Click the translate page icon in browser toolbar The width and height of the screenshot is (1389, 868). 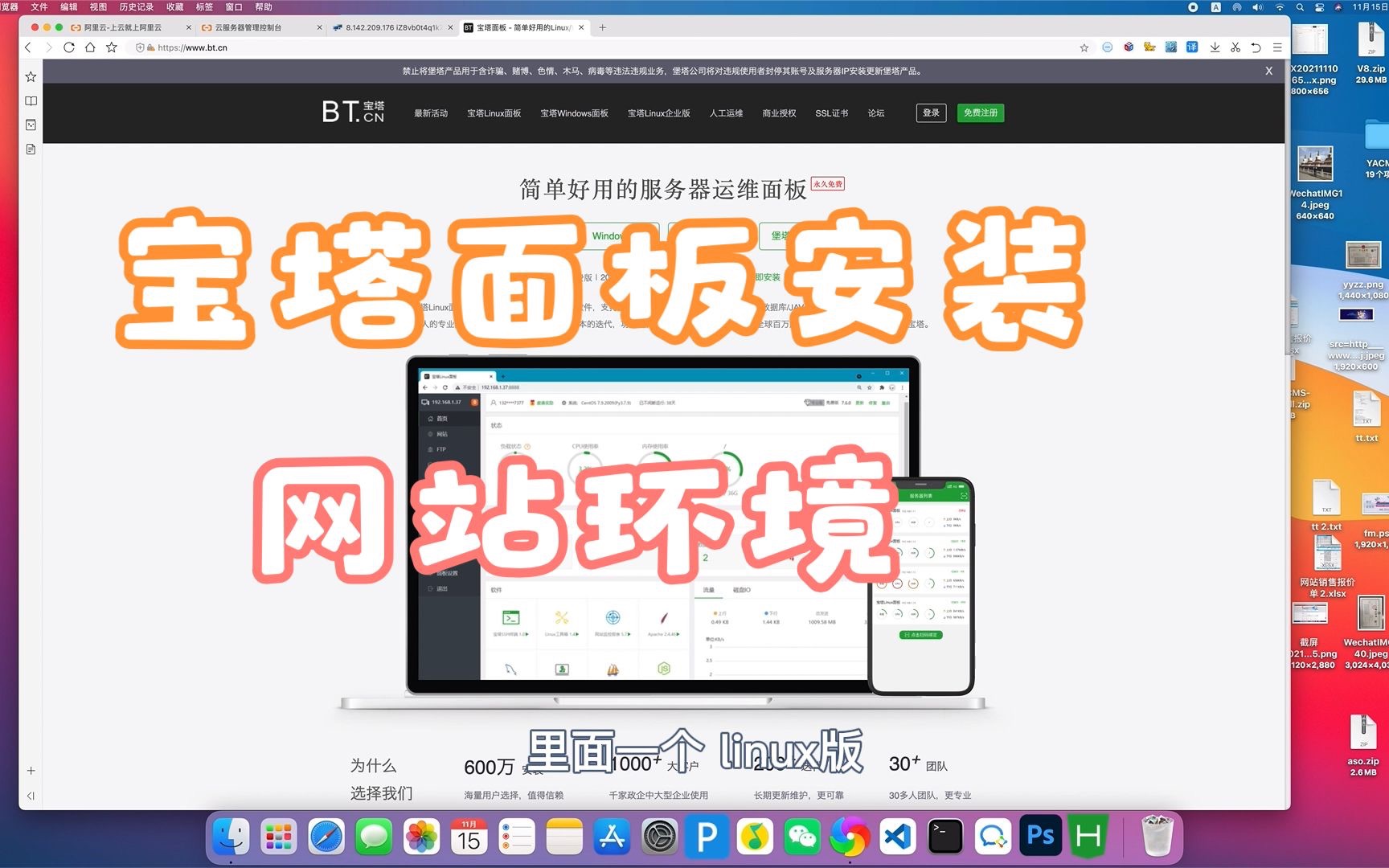(1192, 47)
